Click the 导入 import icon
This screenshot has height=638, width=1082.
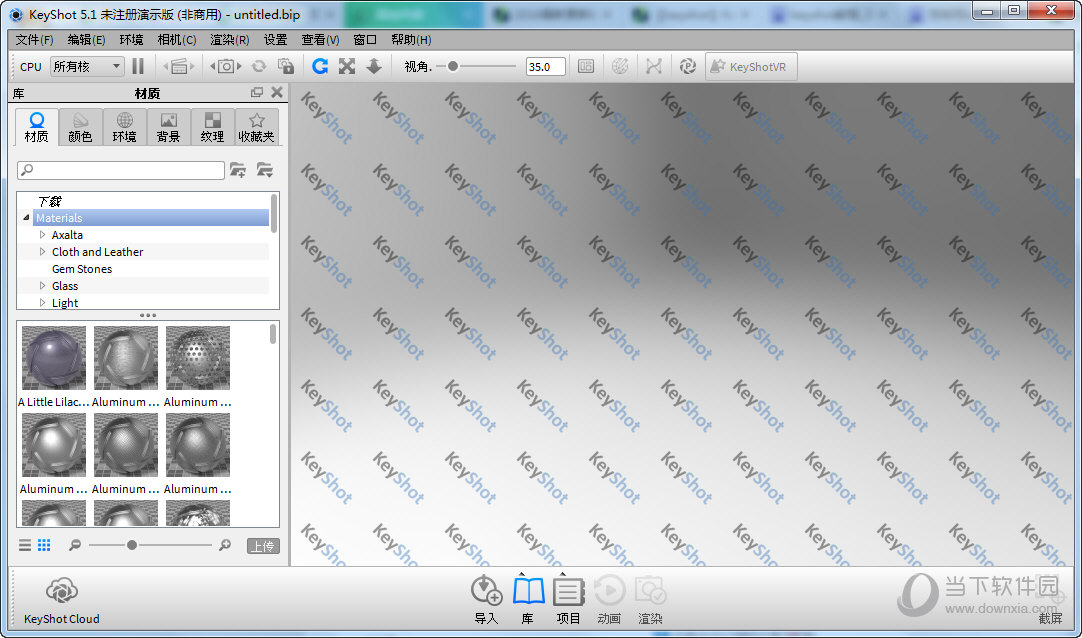pos(486,591)
